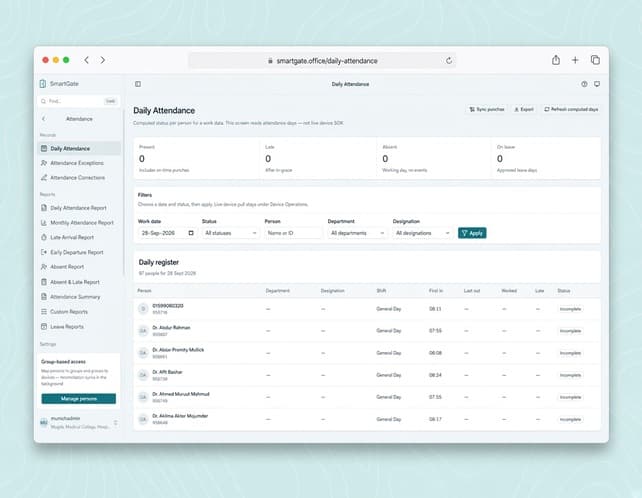Click the Manage persons button

pyautogui.click(x=79, y=398)
